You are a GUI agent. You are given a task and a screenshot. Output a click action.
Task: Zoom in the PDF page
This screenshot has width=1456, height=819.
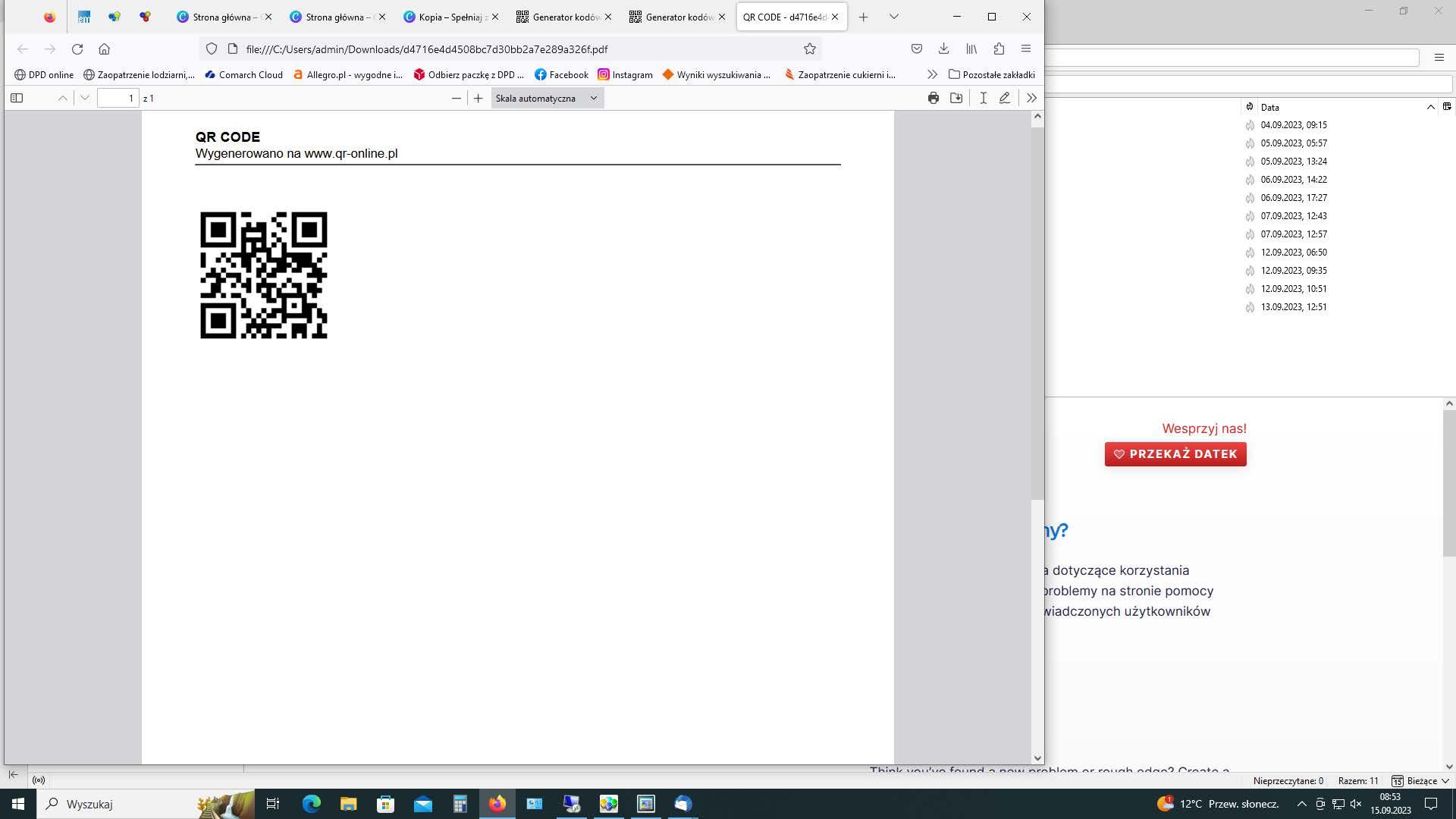(478, 98)
